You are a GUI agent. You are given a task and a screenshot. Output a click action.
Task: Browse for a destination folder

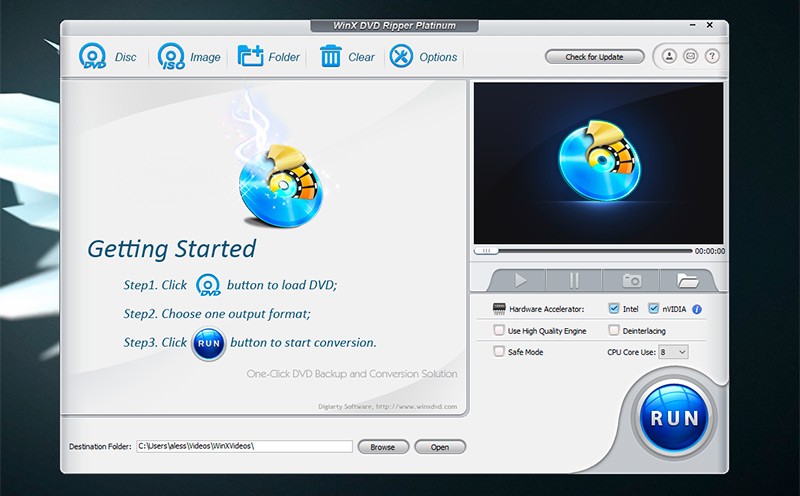pos(383,447)
